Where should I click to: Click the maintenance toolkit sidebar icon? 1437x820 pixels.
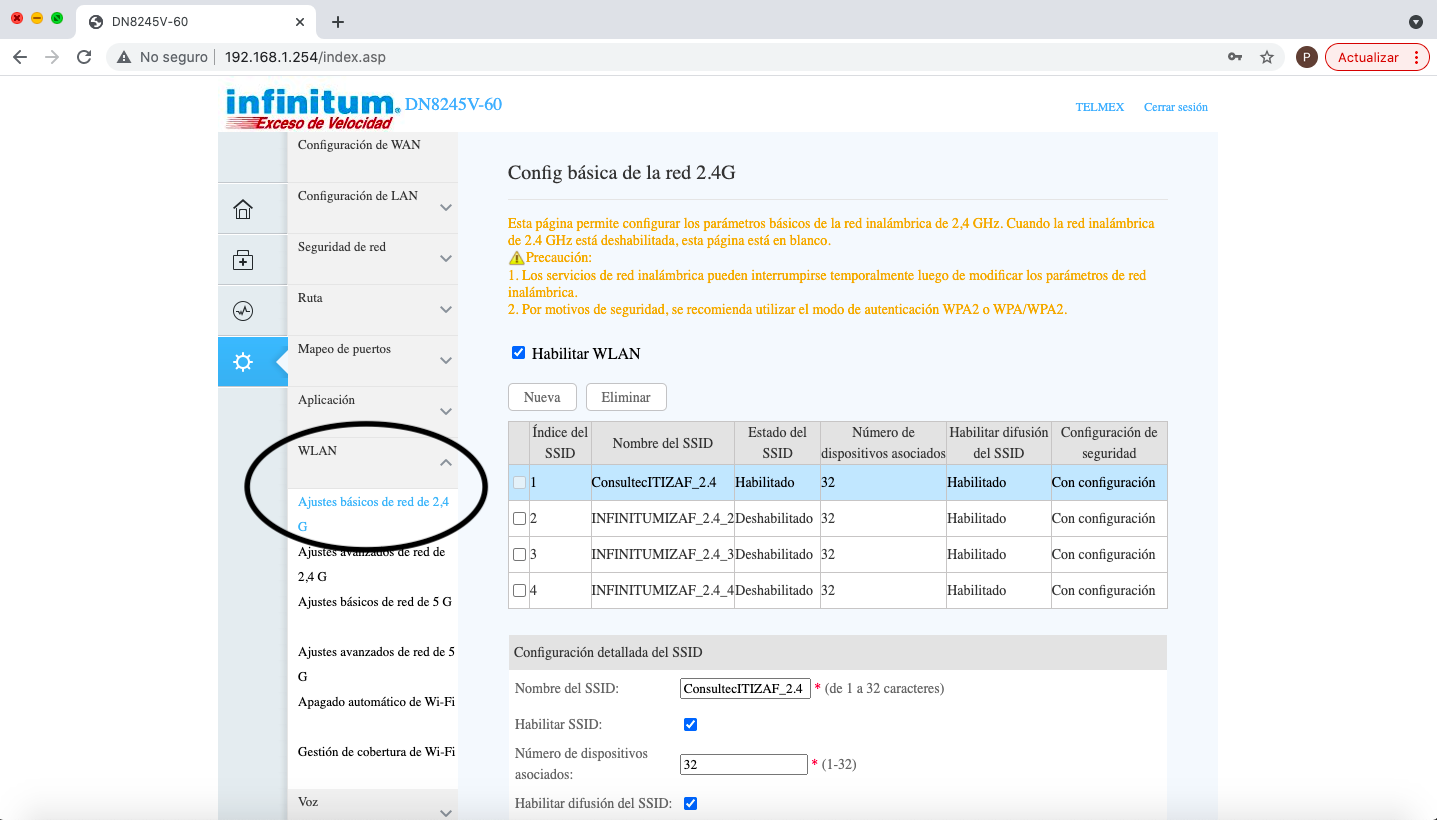tap(243, 260)
